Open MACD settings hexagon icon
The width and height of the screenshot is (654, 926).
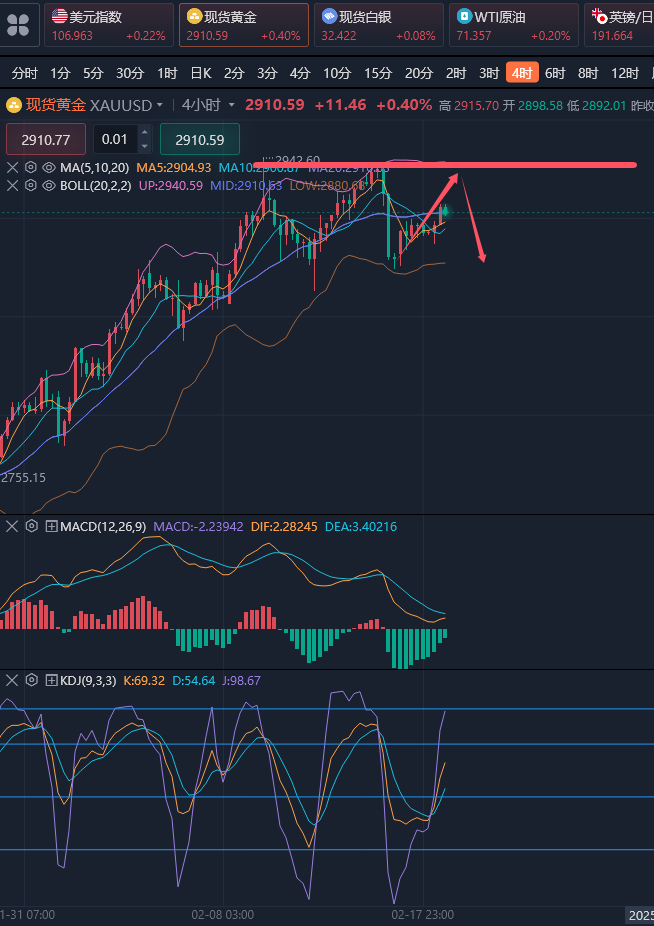tap(31, 526)
